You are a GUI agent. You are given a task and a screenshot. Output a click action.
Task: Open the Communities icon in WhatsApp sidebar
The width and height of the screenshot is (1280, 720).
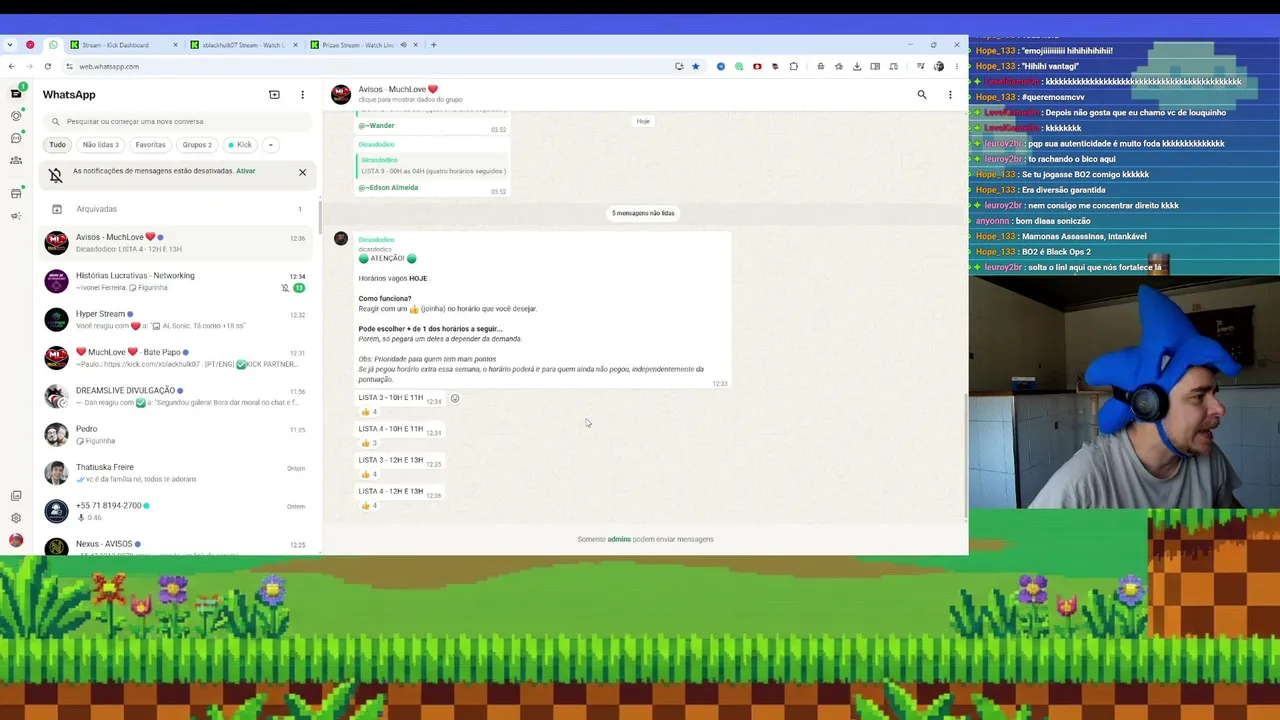[x=16, y=160]
